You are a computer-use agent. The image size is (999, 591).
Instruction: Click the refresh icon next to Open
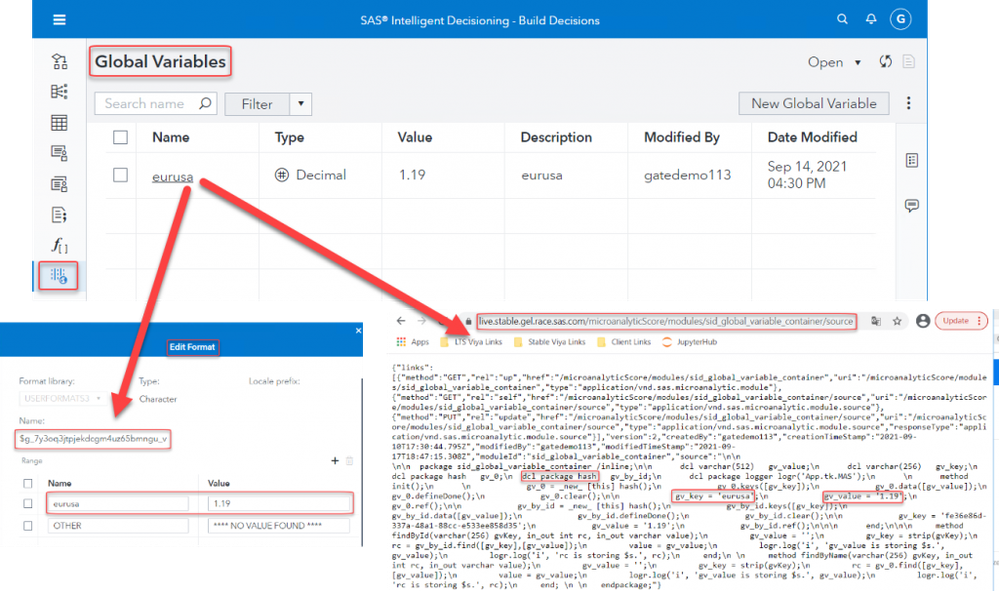[x=885, y=62]
